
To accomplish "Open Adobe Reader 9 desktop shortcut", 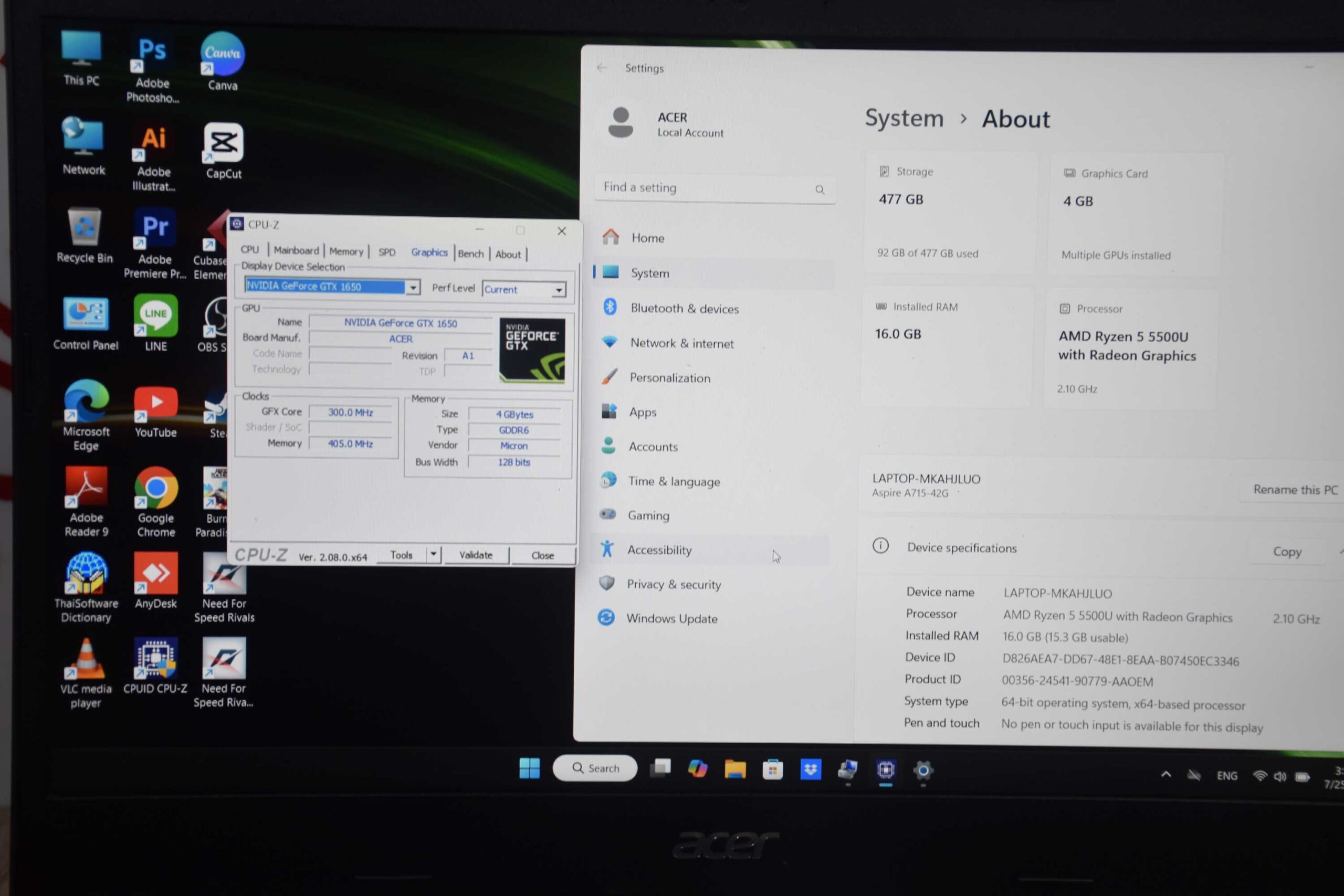I will pyautogui.click(x=86, y=502).
